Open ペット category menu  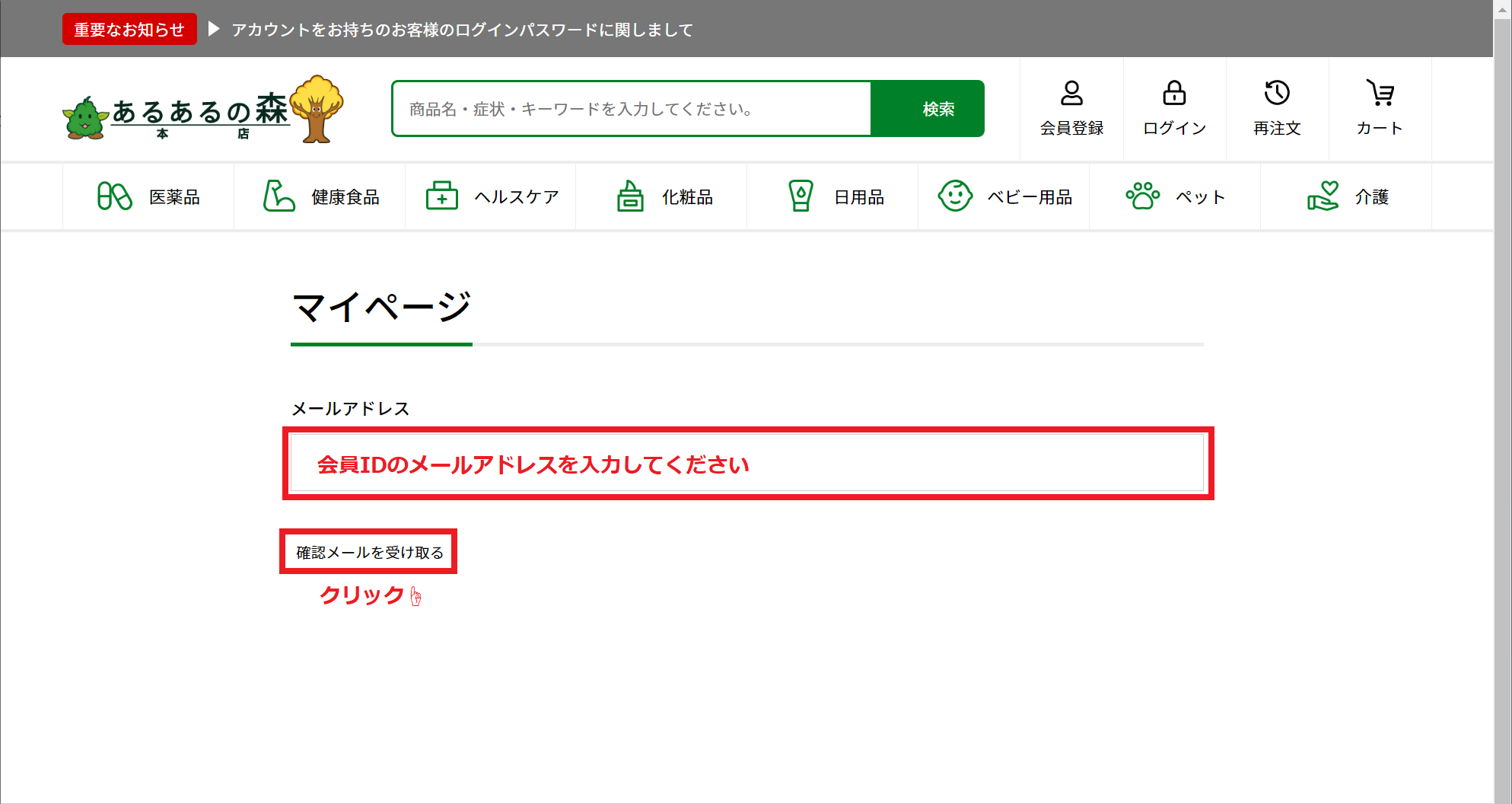[x=1175, y=196]
